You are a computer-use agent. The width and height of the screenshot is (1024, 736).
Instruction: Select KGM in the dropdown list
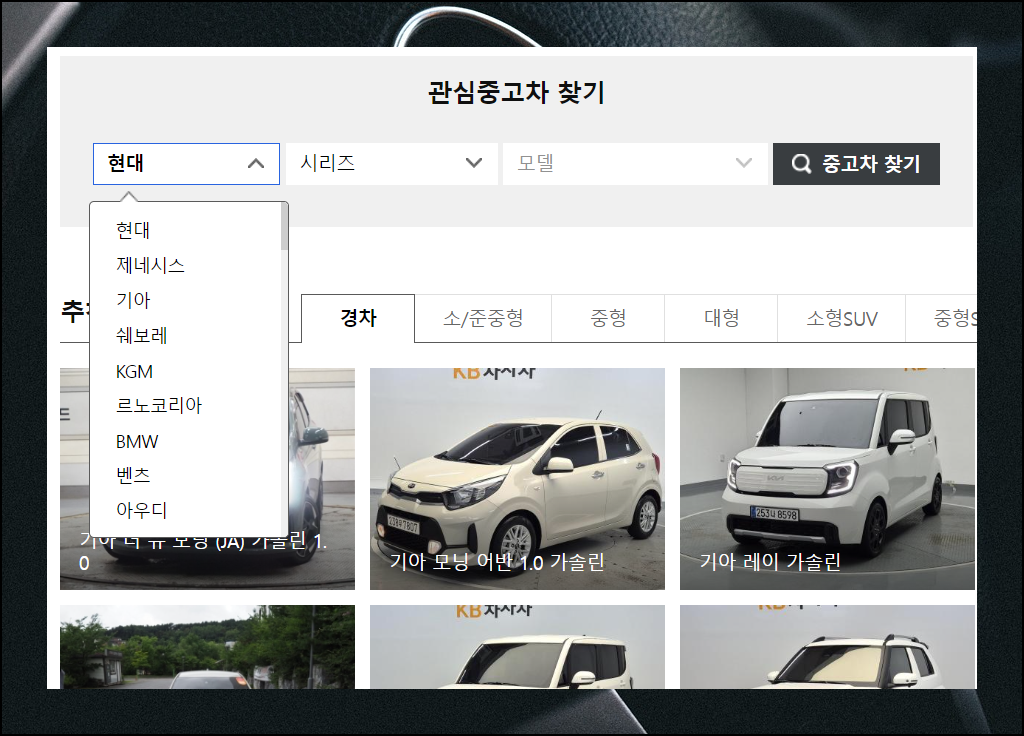coord(135,372)
